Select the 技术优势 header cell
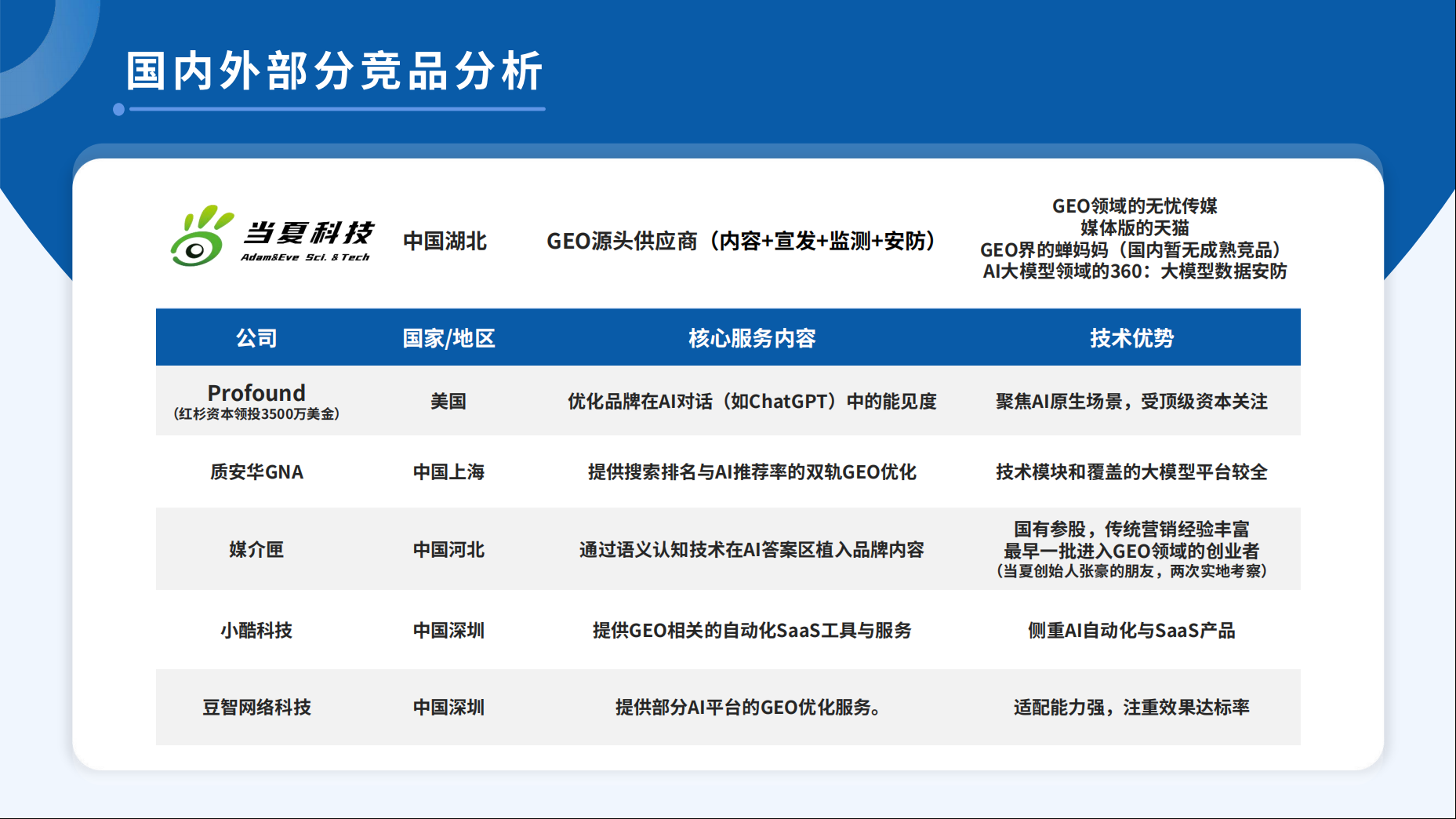Screen dimensions: 1456x819 1131,338
